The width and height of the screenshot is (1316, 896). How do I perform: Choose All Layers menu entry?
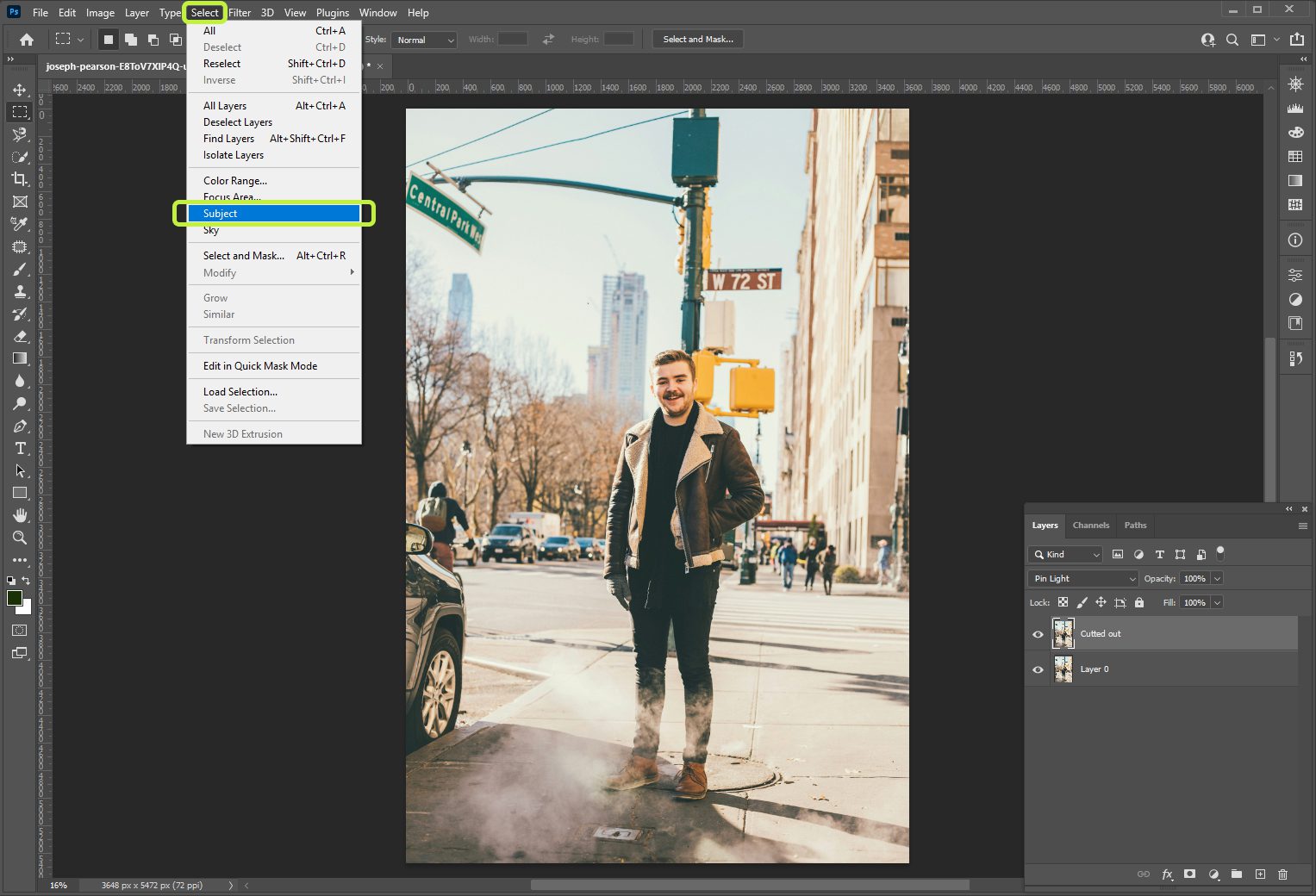click(x=274, y=105)
